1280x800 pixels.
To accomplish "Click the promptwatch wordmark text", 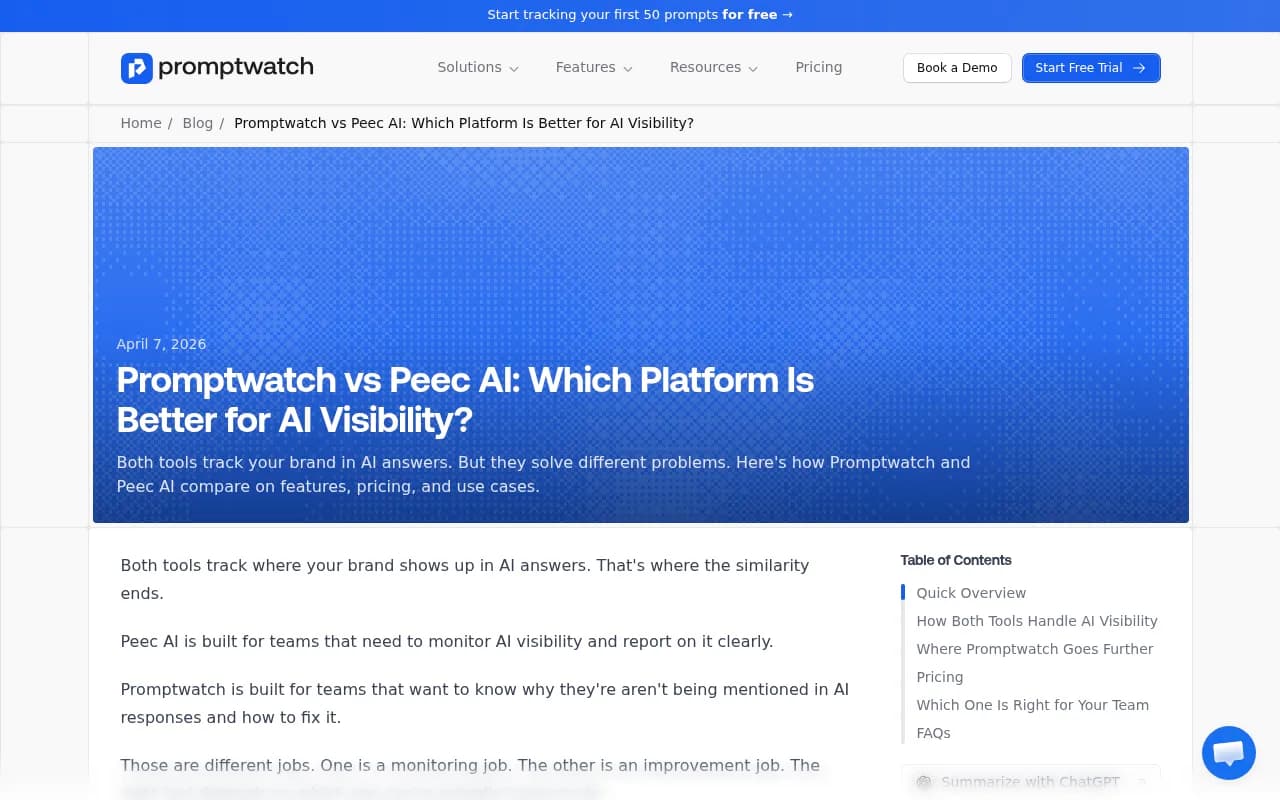I will coord(236,68).
